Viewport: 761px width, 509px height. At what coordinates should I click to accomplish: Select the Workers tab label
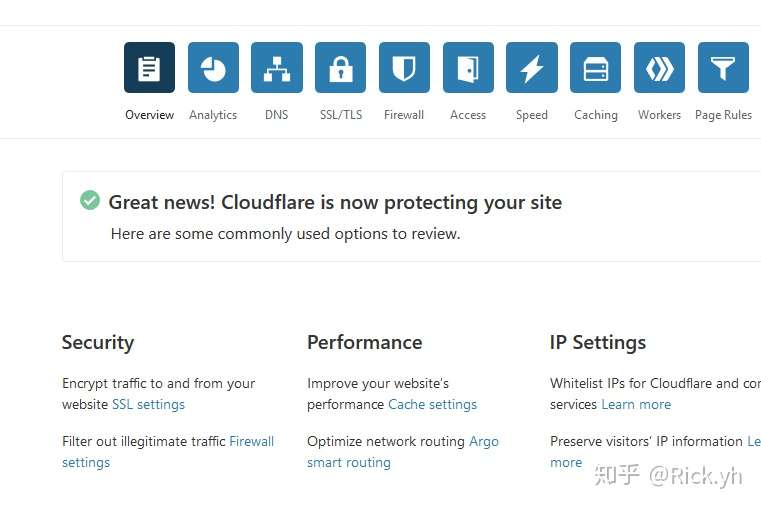click(660, 115)
